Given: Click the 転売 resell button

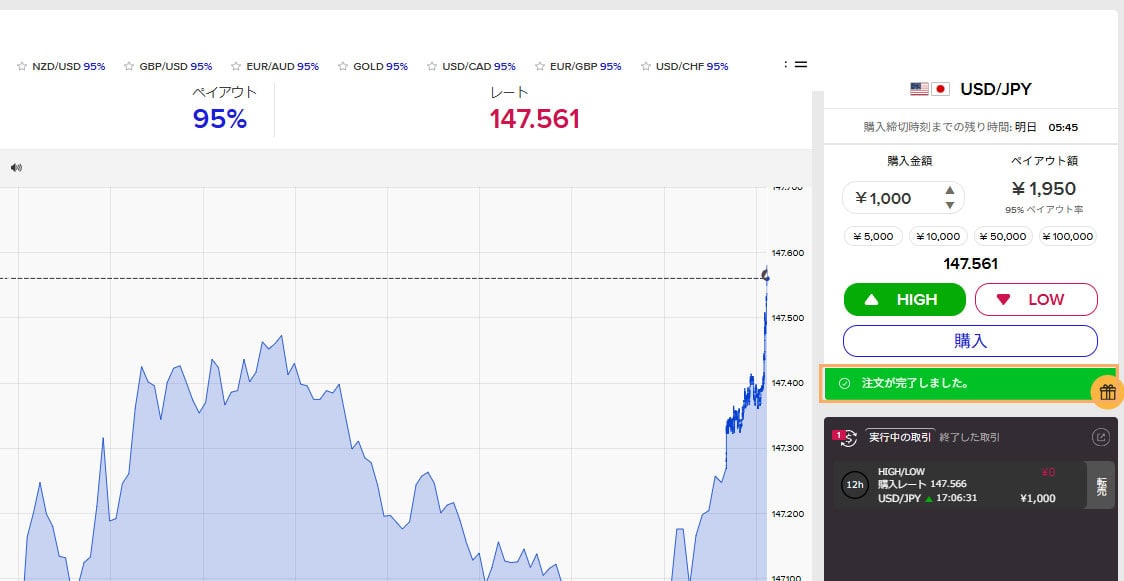Looking at the screenshot, I should coord(1101,486).
